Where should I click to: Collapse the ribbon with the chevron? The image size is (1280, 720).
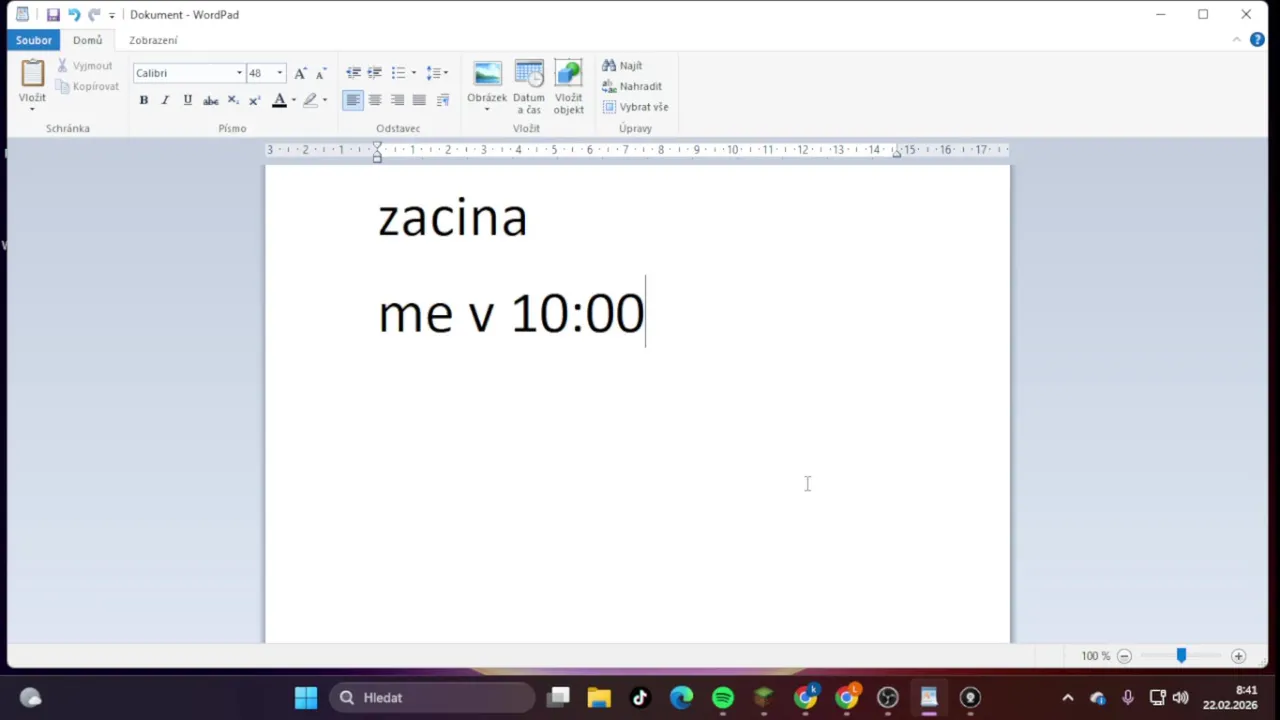click(1237, 40)
